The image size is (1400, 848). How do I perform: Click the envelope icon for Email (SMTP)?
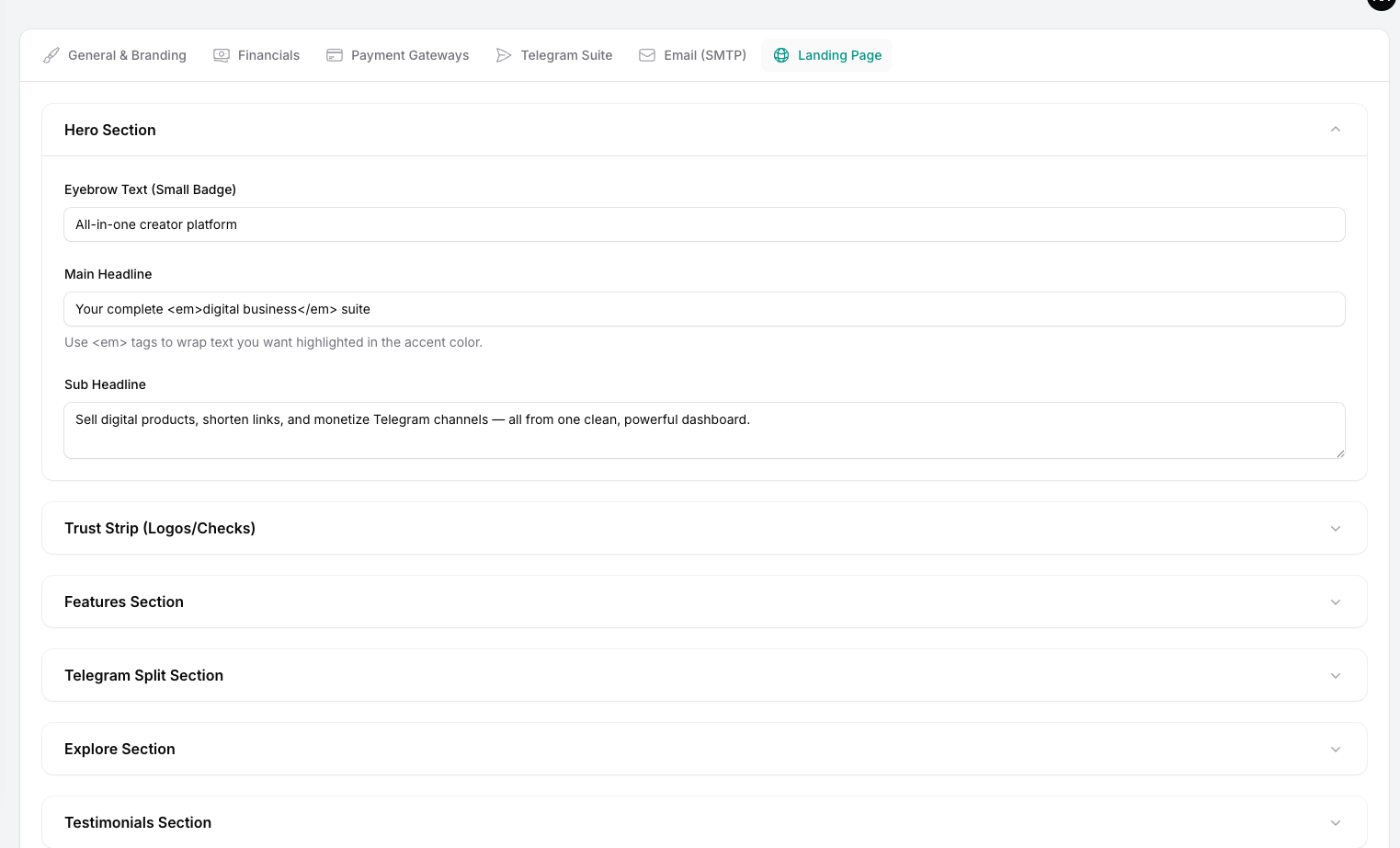(647, 55)
